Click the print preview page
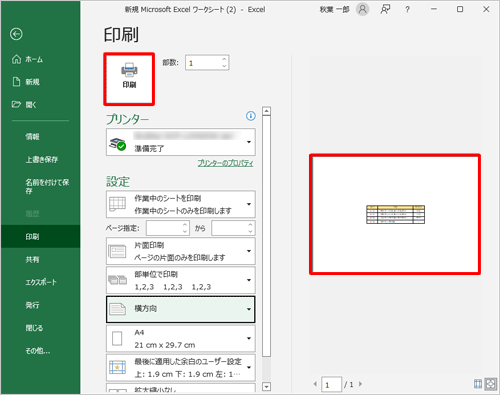The height and width of the screenshot is (395, 500). pyautogui.click(x=395, y=214)
